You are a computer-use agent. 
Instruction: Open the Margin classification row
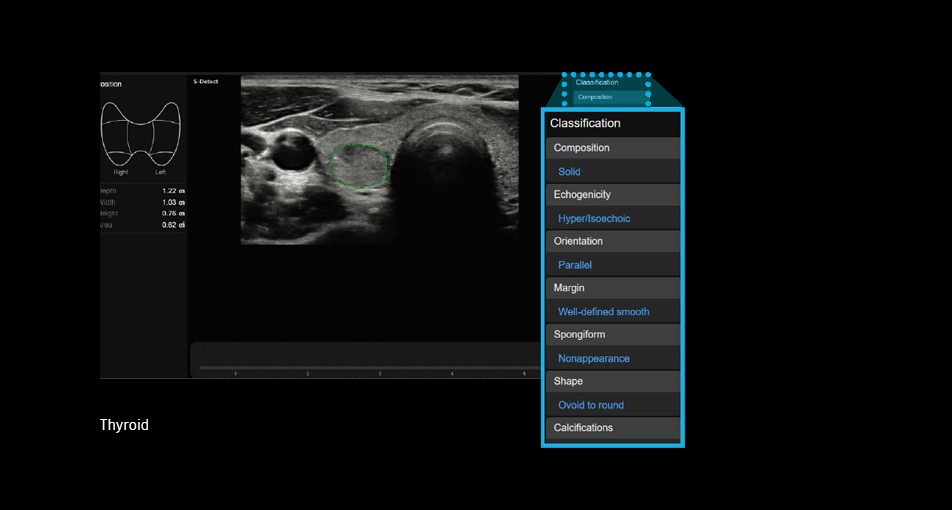pyautogui.click(x=613, y=288)
